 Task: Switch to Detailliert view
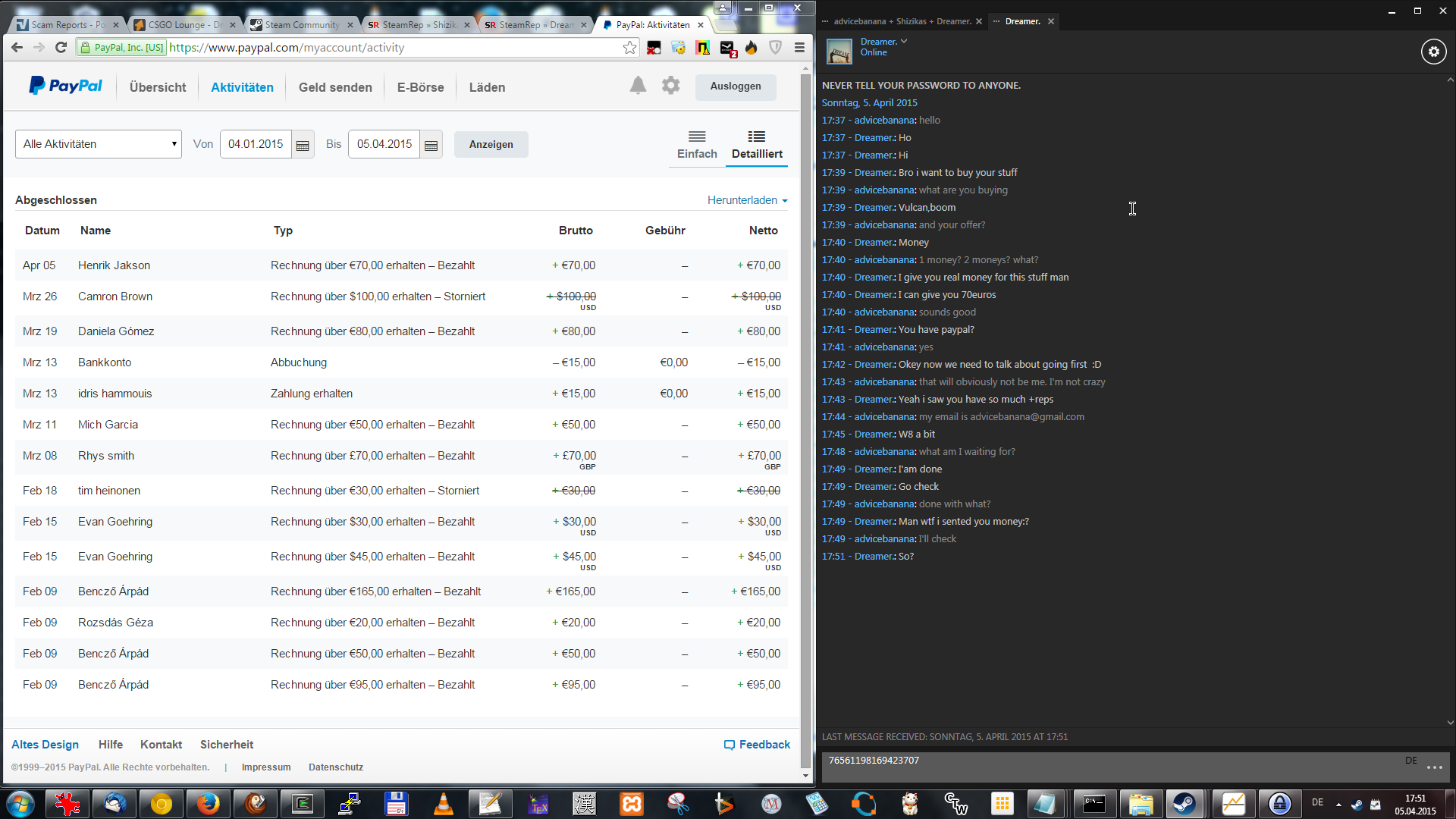click(x=757, y=144)
